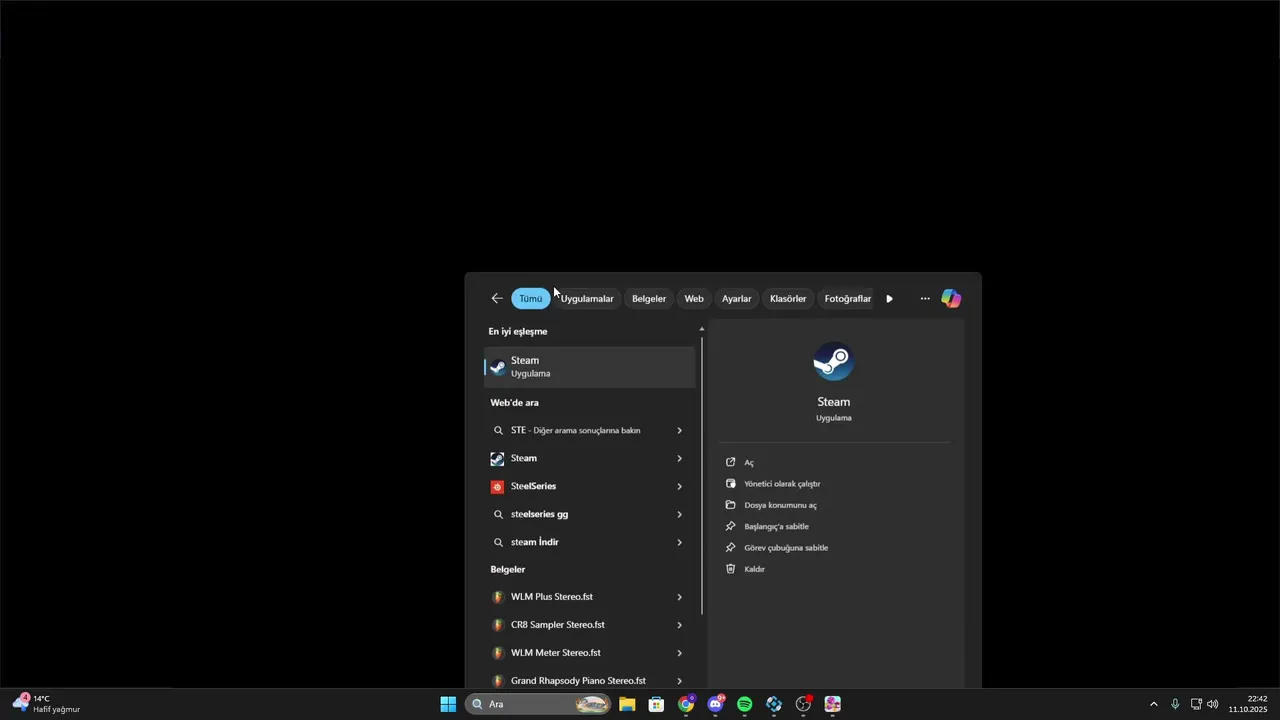This screenshot has width=1280, height=720.
Task: Switch to the Uygulamalar filter tab
Action: tap(587, 299)
